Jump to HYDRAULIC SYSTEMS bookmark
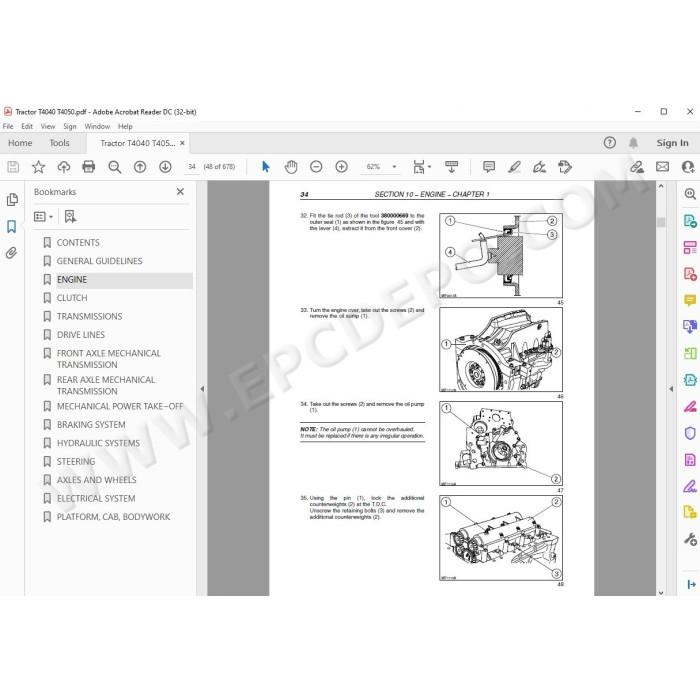This screenshot has height=700, width=700. (98, 443)
